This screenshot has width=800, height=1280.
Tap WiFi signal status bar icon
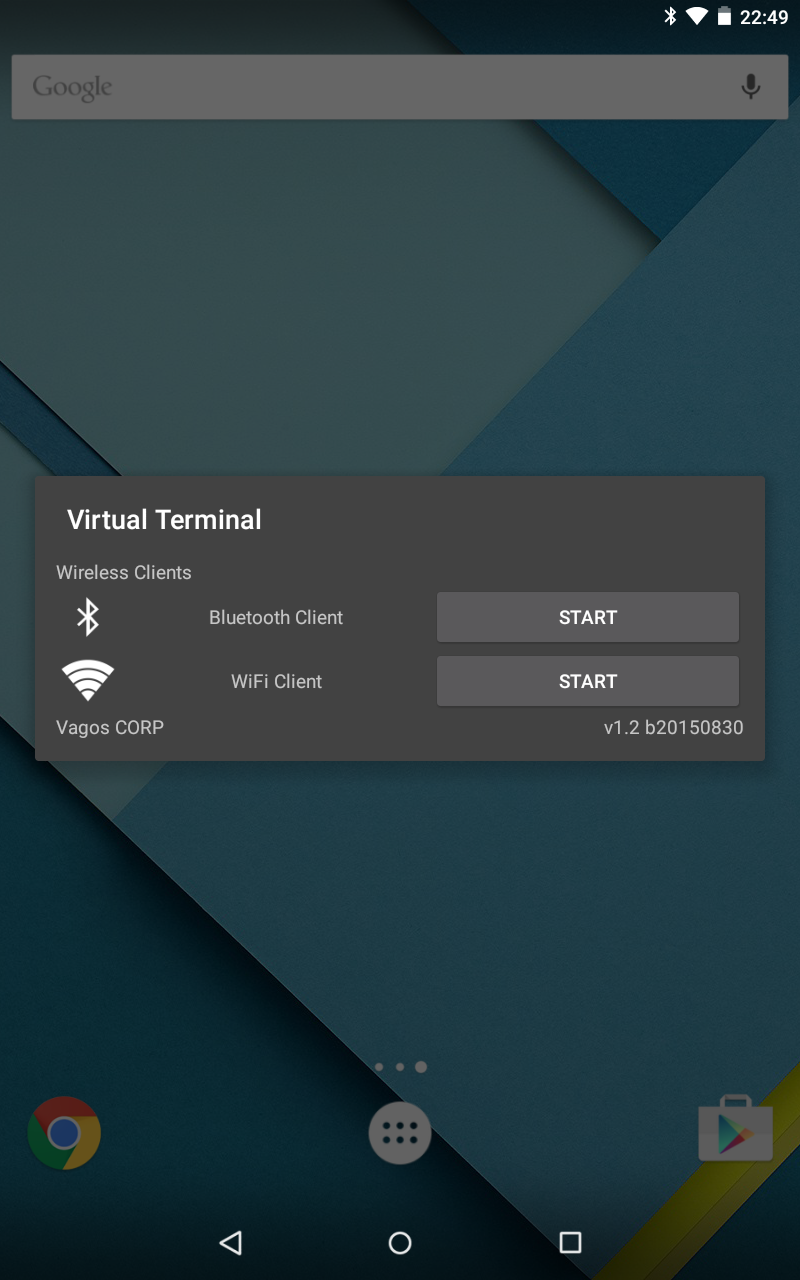(x=697, y=16)
